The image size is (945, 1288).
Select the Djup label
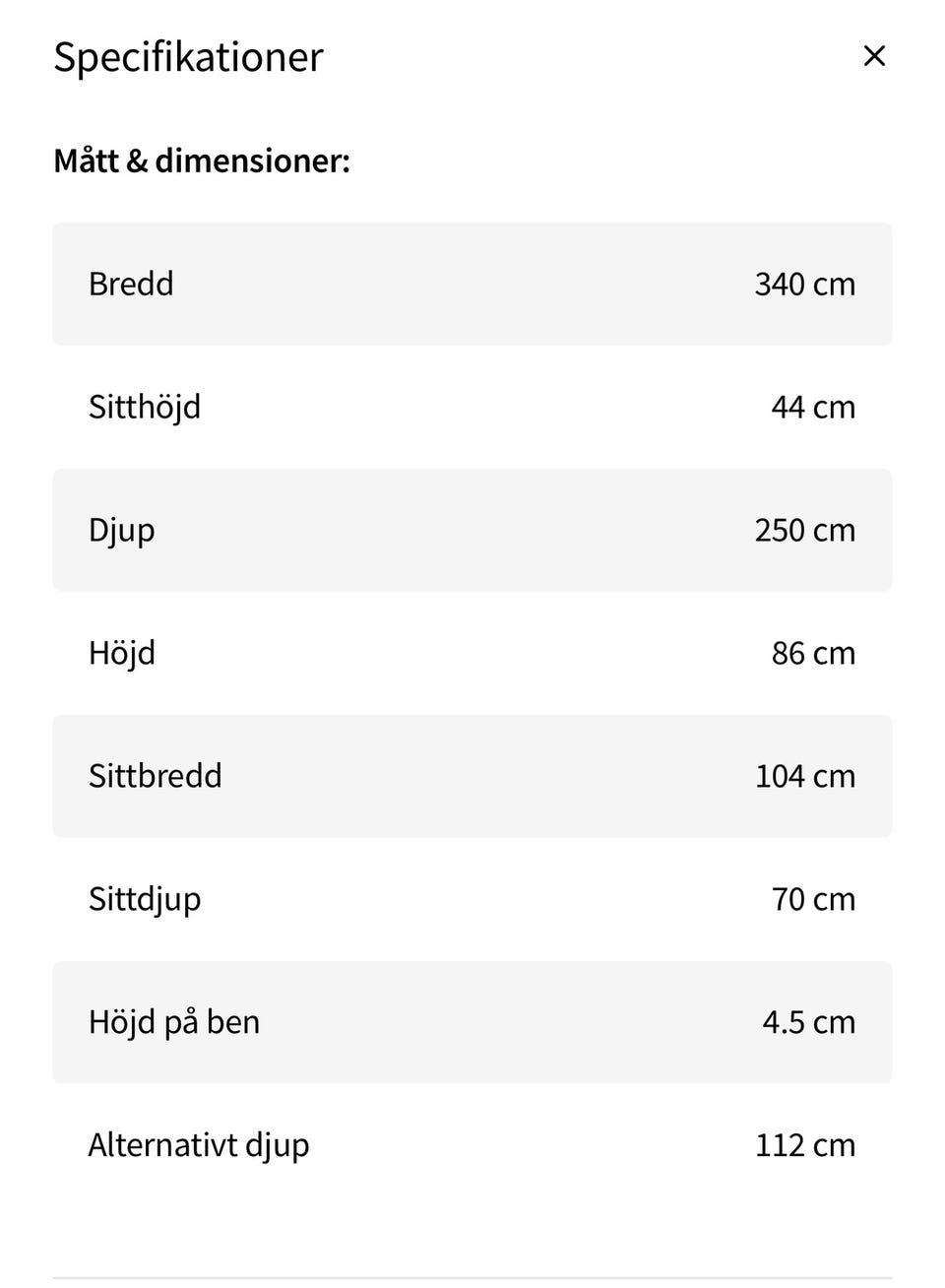pyautogui.click(x=122, y=530)
